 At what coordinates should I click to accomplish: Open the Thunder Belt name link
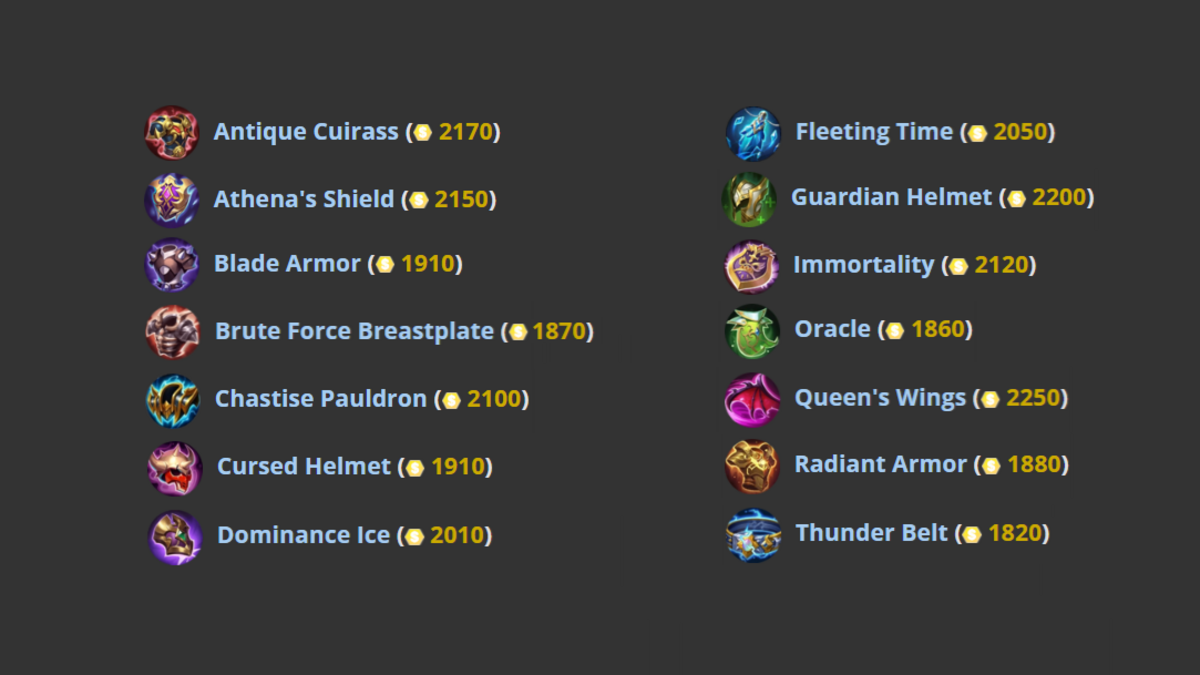(871, 533)
